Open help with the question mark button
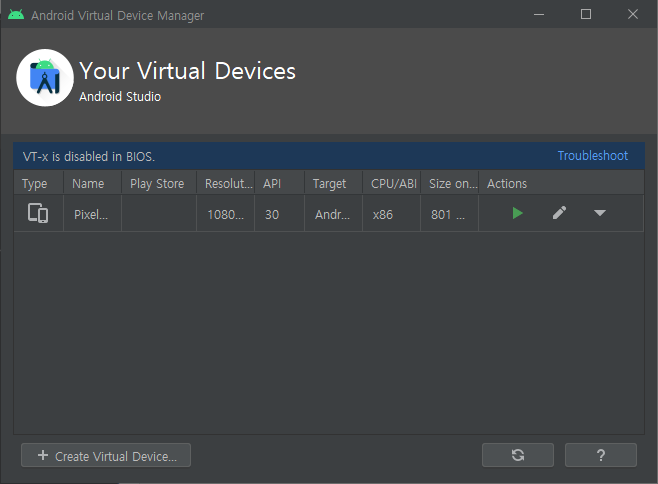Image resolution: width=658 pixels, height=484 pixels. [601, 455]
